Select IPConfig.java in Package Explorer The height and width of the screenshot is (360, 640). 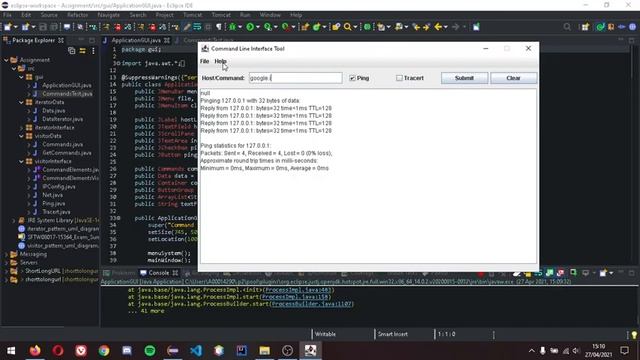(x=59, y=187)
